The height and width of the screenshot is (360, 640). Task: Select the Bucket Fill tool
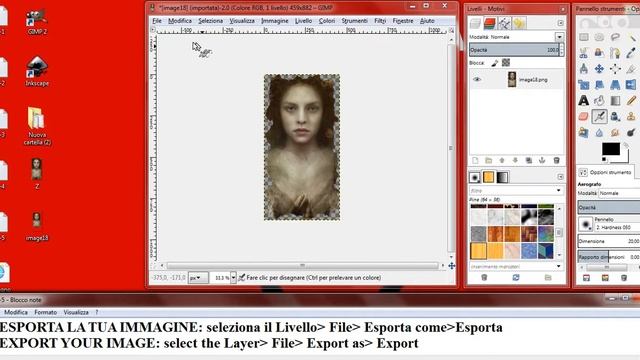599,100
